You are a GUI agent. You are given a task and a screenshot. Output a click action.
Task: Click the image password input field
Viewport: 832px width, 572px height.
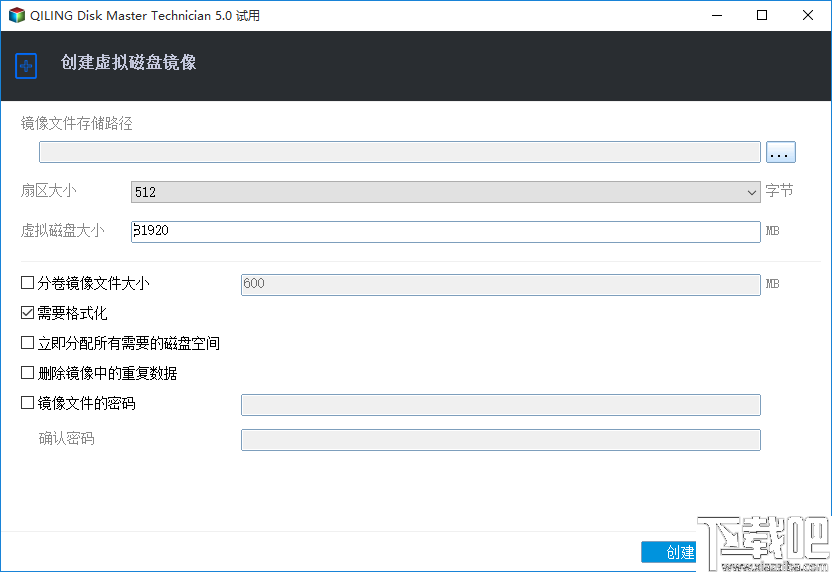(x=500, y=405)
